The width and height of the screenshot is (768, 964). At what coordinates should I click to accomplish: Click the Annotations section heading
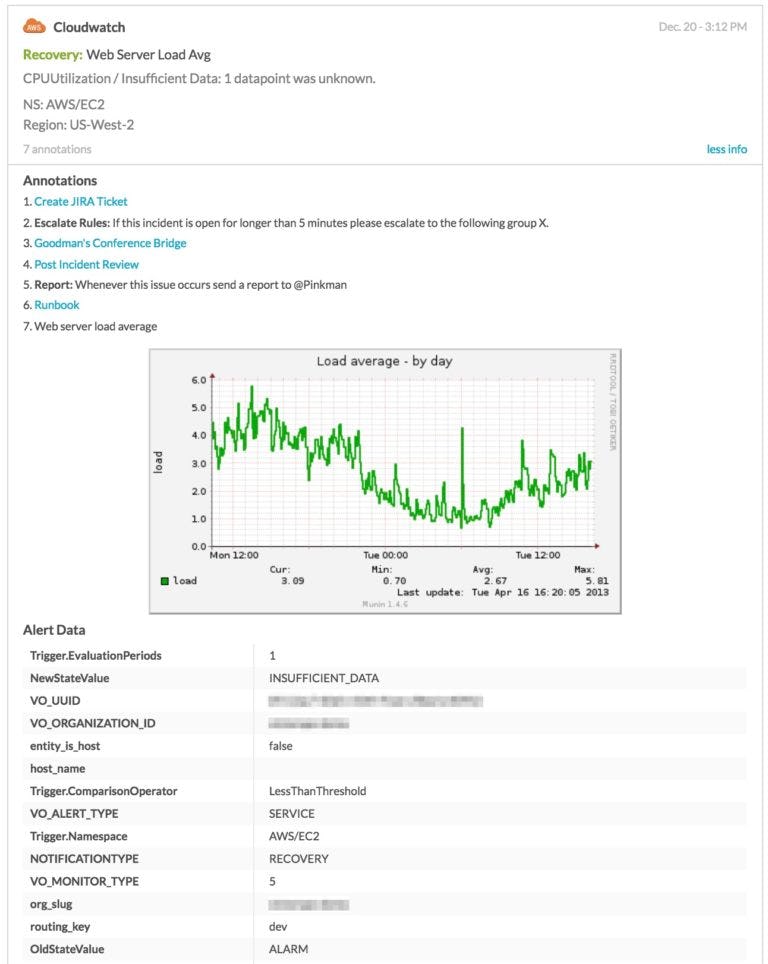click(60, 181)
